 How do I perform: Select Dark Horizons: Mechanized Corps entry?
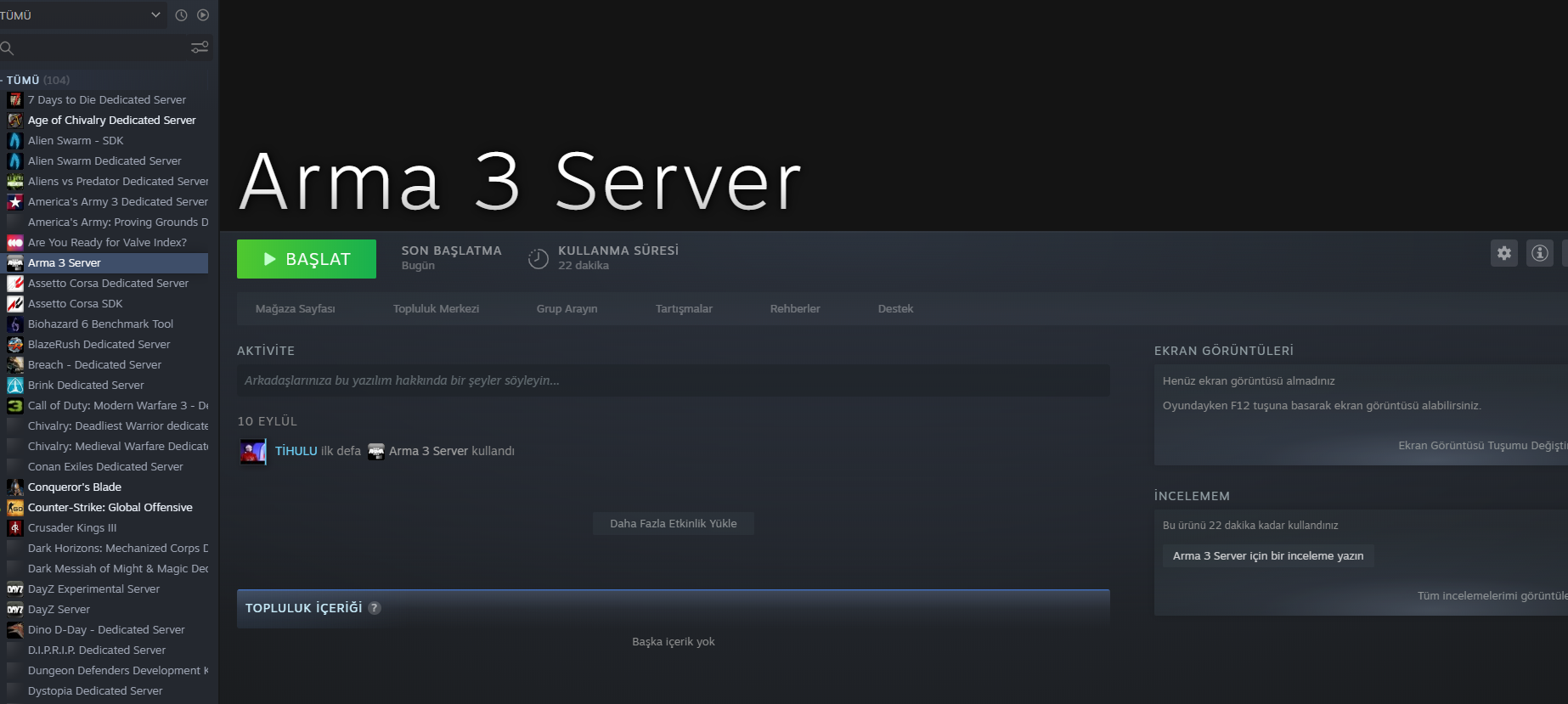tap(104, 549)
